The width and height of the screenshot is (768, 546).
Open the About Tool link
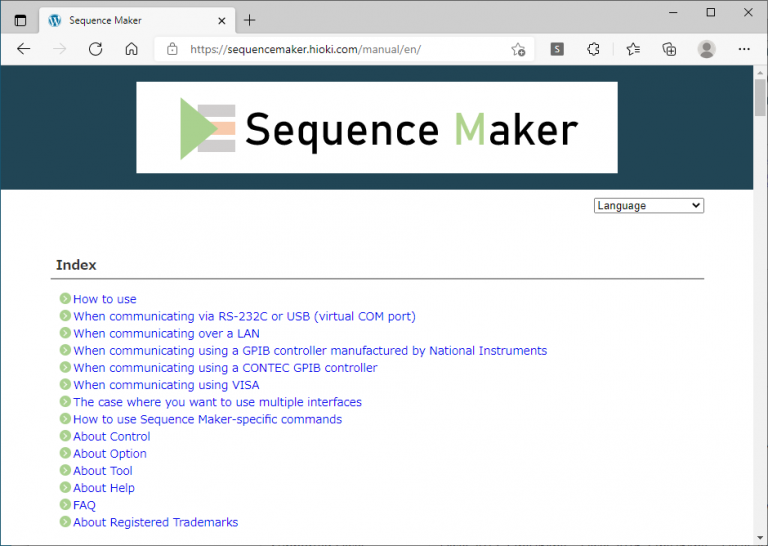(103, 471)
